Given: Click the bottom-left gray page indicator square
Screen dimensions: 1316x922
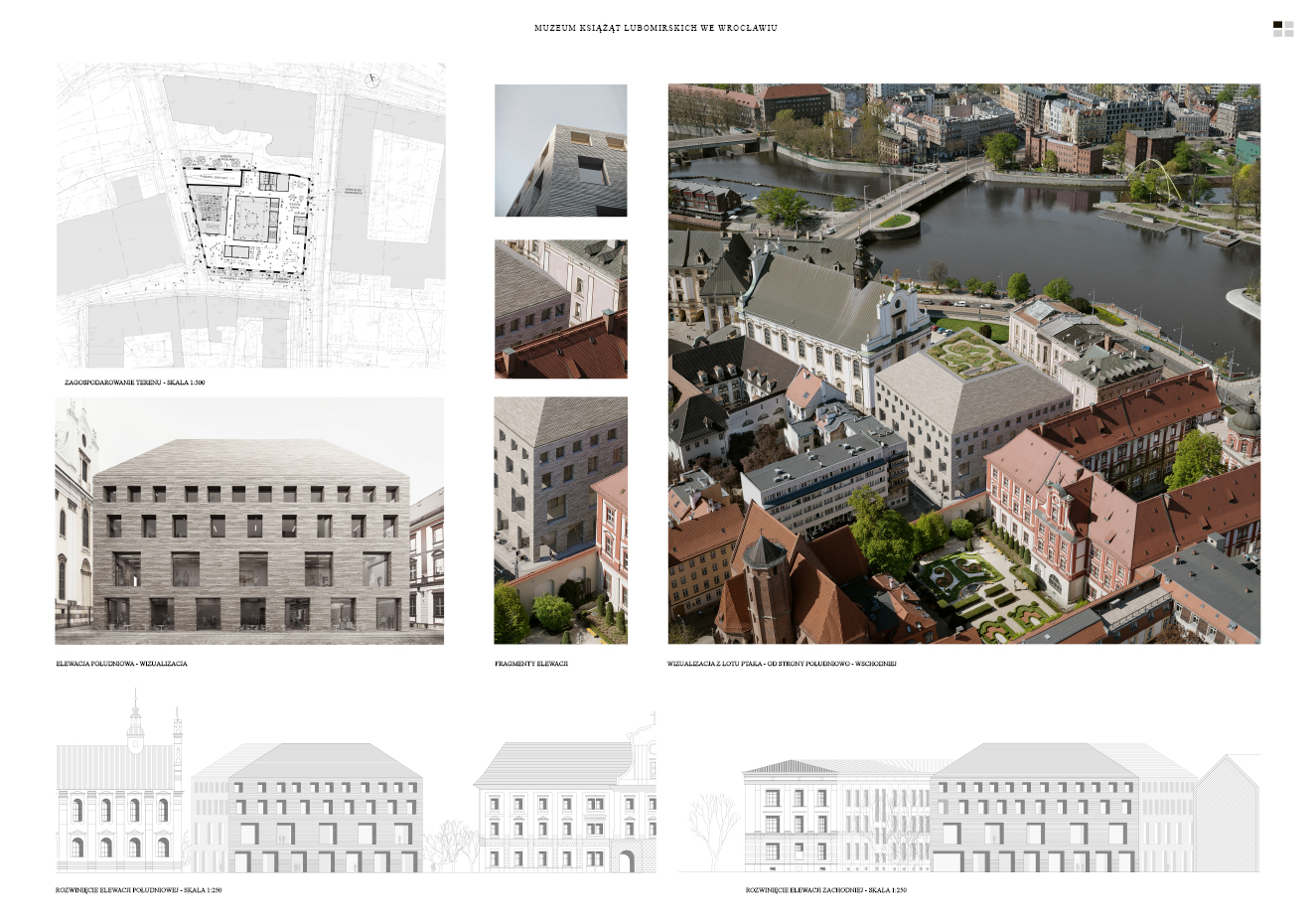Looking at the screenshot, I should (x=1278, y=35).
